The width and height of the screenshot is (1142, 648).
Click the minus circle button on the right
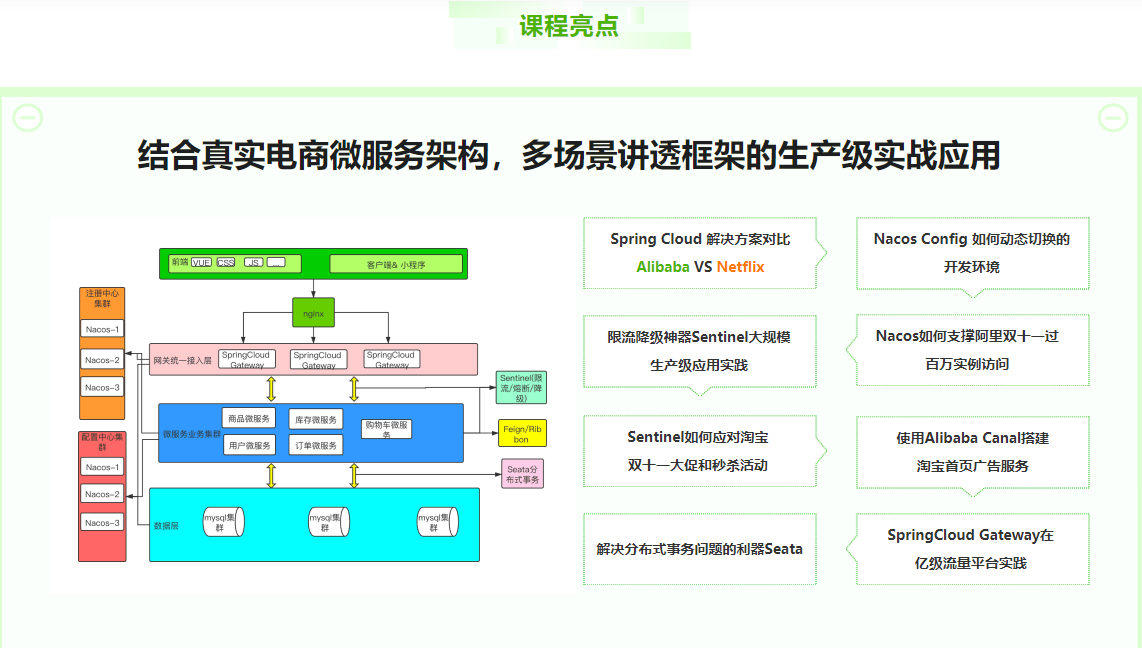(x=1113, y=117)
